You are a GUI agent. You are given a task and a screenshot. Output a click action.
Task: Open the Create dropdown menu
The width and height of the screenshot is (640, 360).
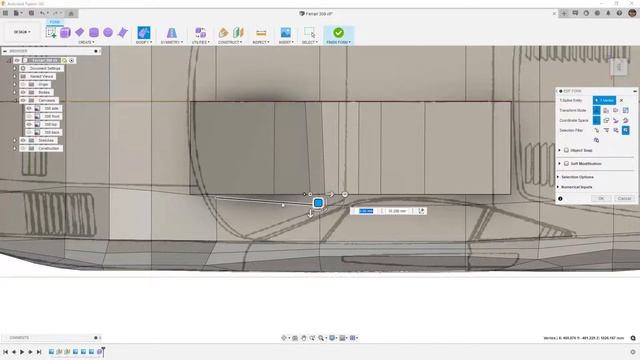(86, 42)
